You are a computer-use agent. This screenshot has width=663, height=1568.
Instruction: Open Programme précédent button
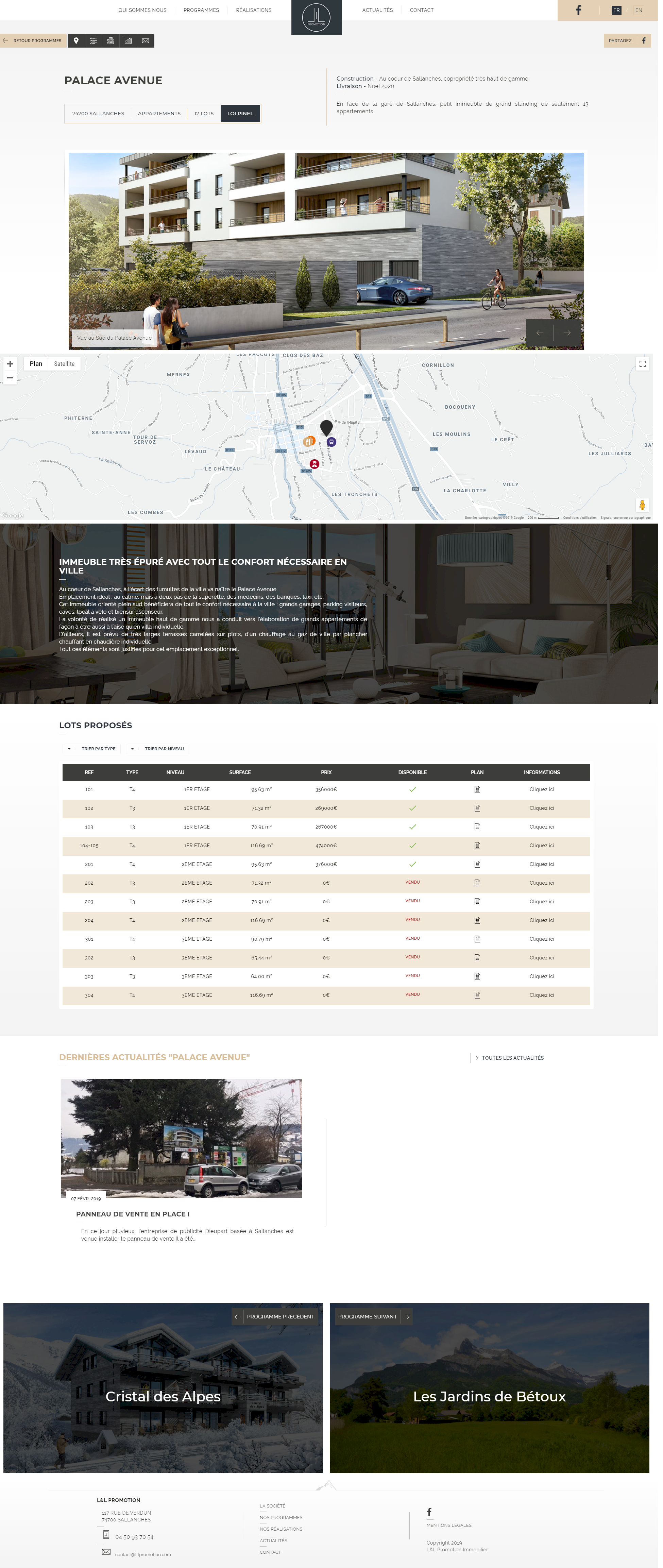pyautogui.click(x=275, y=1317)
